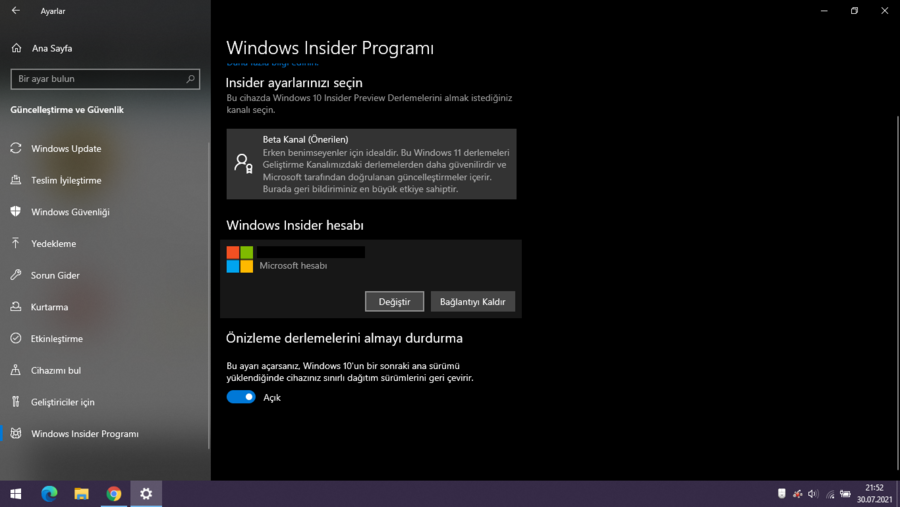Click the battery tray icon
Viewport: 900px width, 507px height.
tap(845, 494)
